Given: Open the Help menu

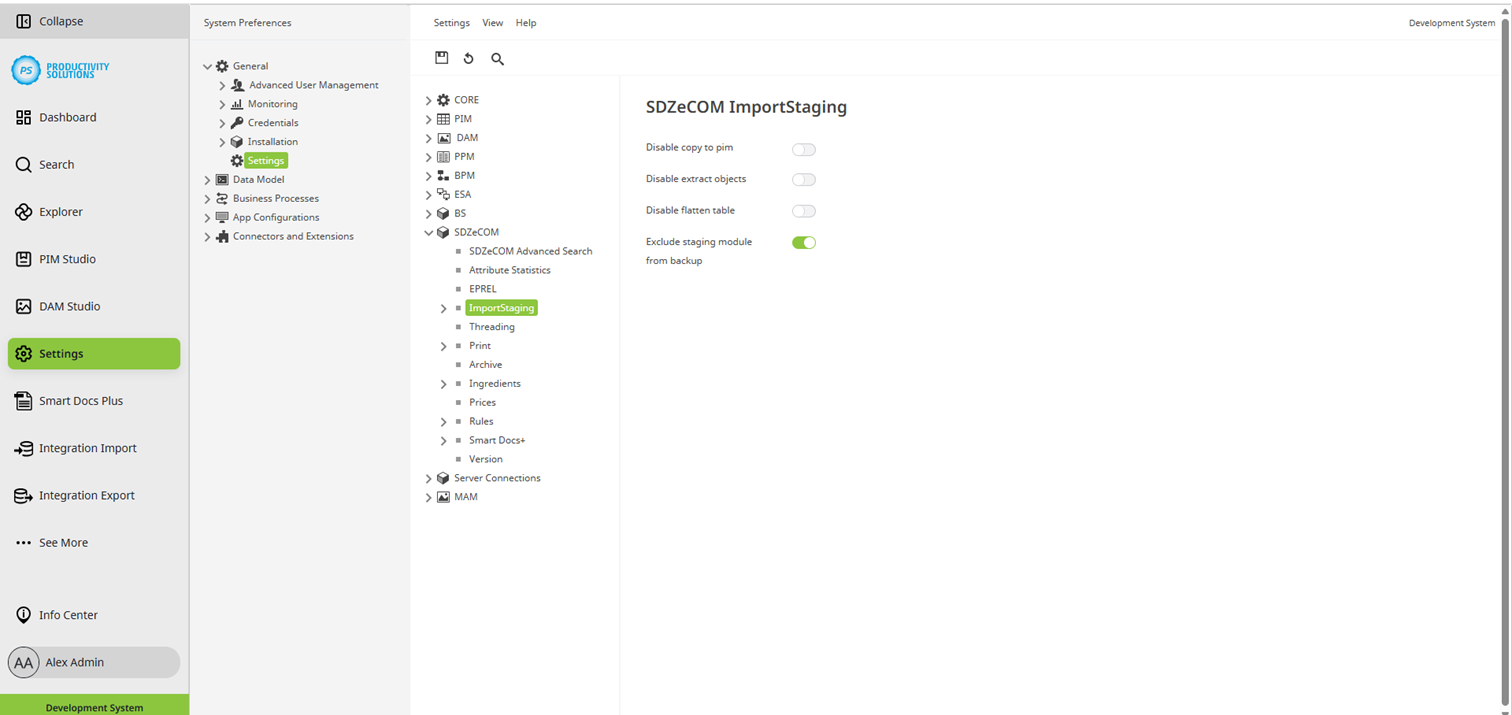Looking at the screenshot, I should 526,22.
